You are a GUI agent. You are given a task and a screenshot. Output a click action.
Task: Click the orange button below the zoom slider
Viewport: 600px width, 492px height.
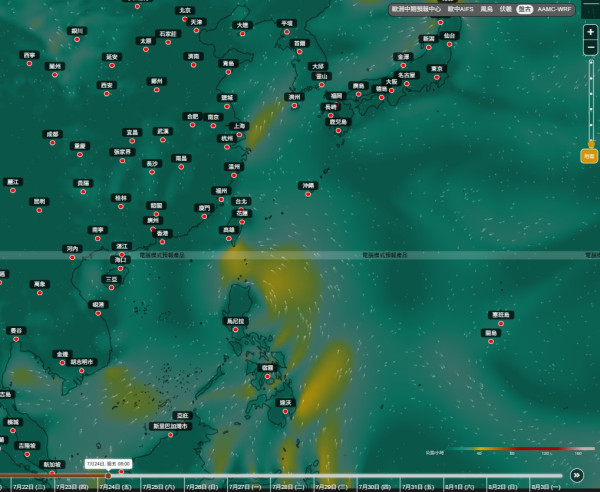click(589, 156)
